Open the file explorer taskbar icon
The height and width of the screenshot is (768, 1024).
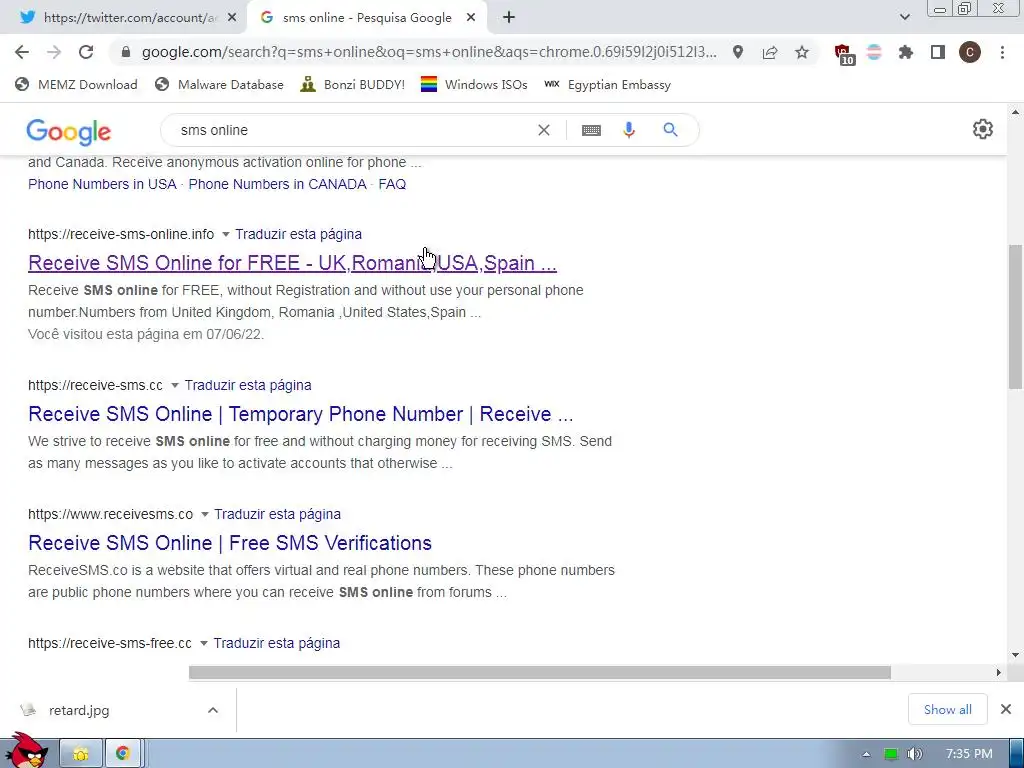click(x=81, y=754)
